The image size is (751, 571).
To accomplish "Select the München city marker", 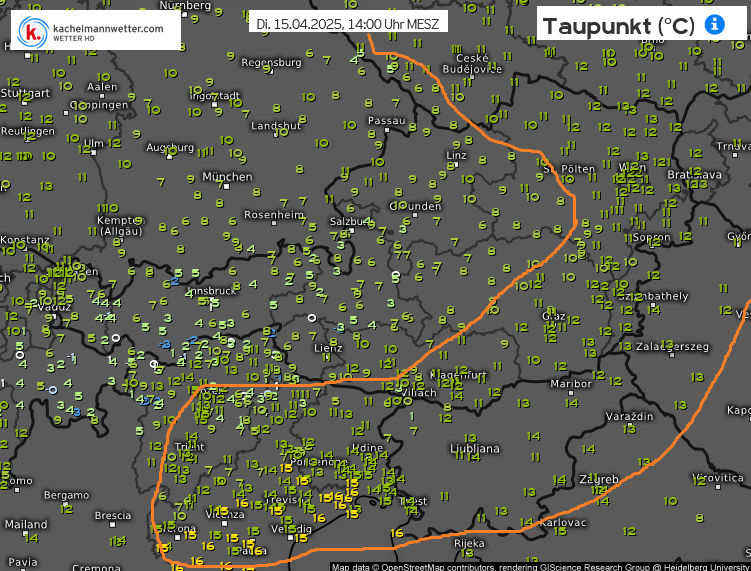I will coord(227,187).
